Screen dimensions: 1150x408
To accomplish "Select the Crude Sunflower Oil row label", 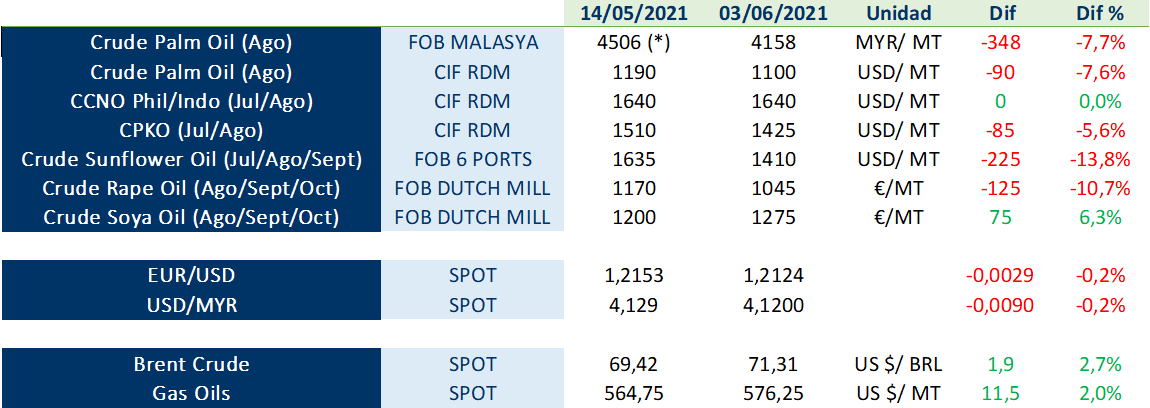I will click(191, 159).
